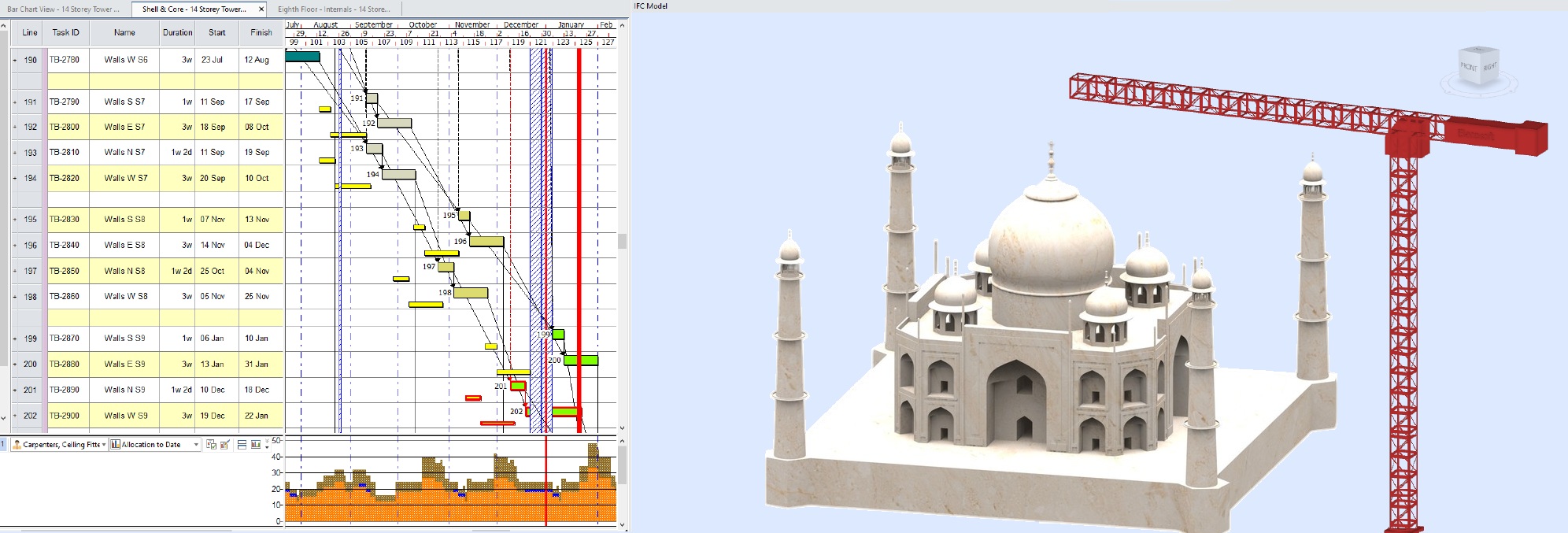Click the Line column header
This screenshot has height=533, width=1568.
coord(29,32)
